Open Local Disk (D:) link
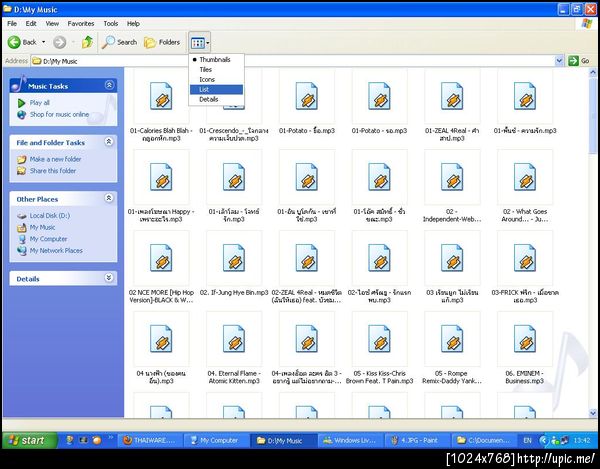Screen dimensions: 600x469 click(50, 216)
